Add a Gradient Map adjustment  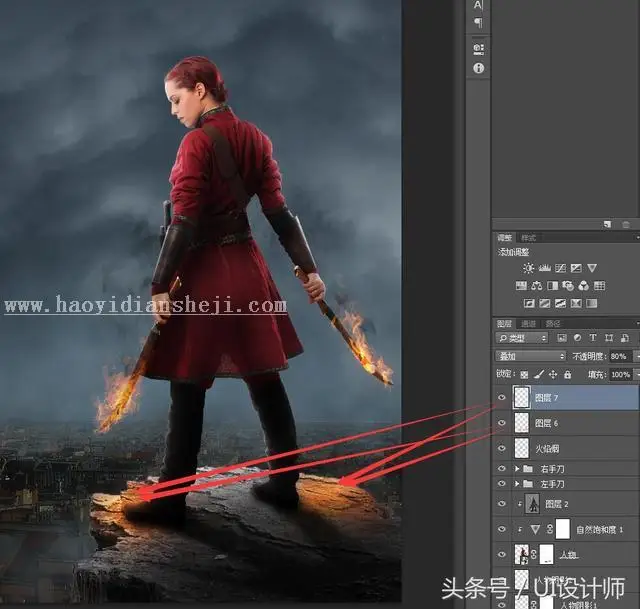(591, 303)
